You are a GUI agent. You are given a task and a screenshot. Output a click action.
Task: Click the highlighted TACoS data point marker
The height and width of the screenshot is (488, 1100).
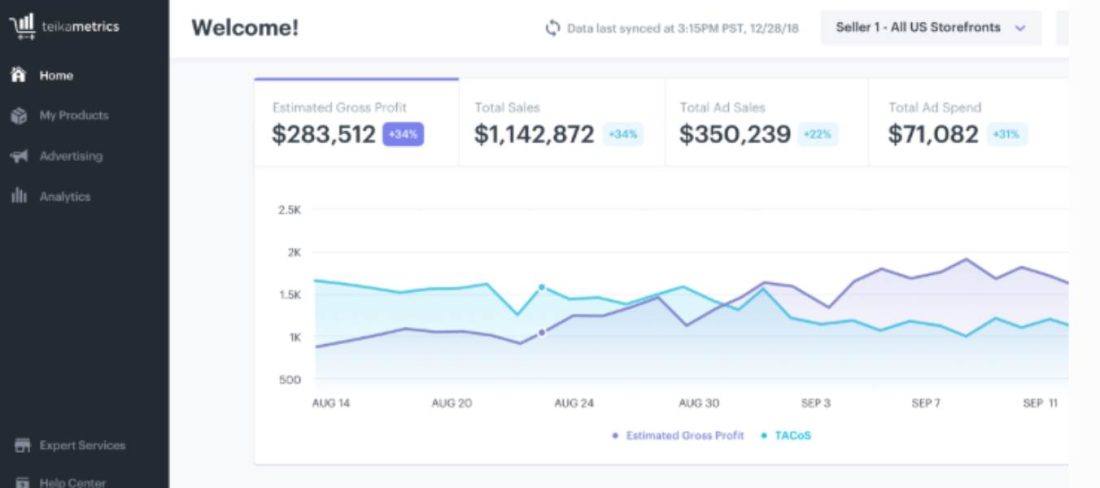coord(542,287)
